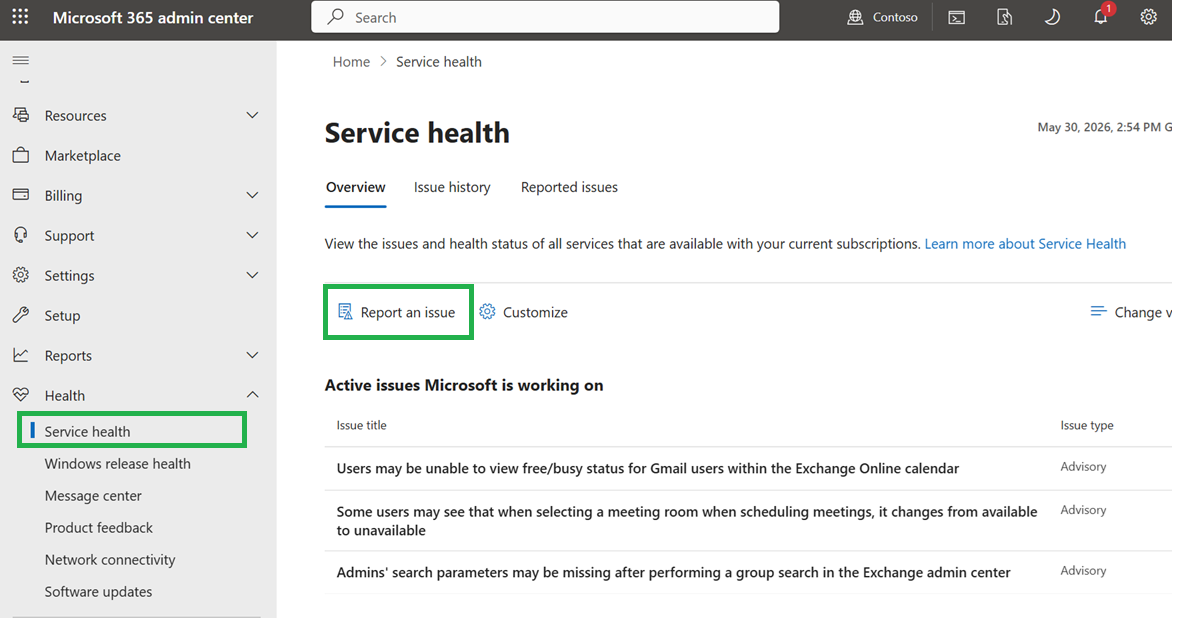Open Network connectivity
The width and height of the screenshot is (1177, 618).
pyautogui.click(x=110, y=559)
